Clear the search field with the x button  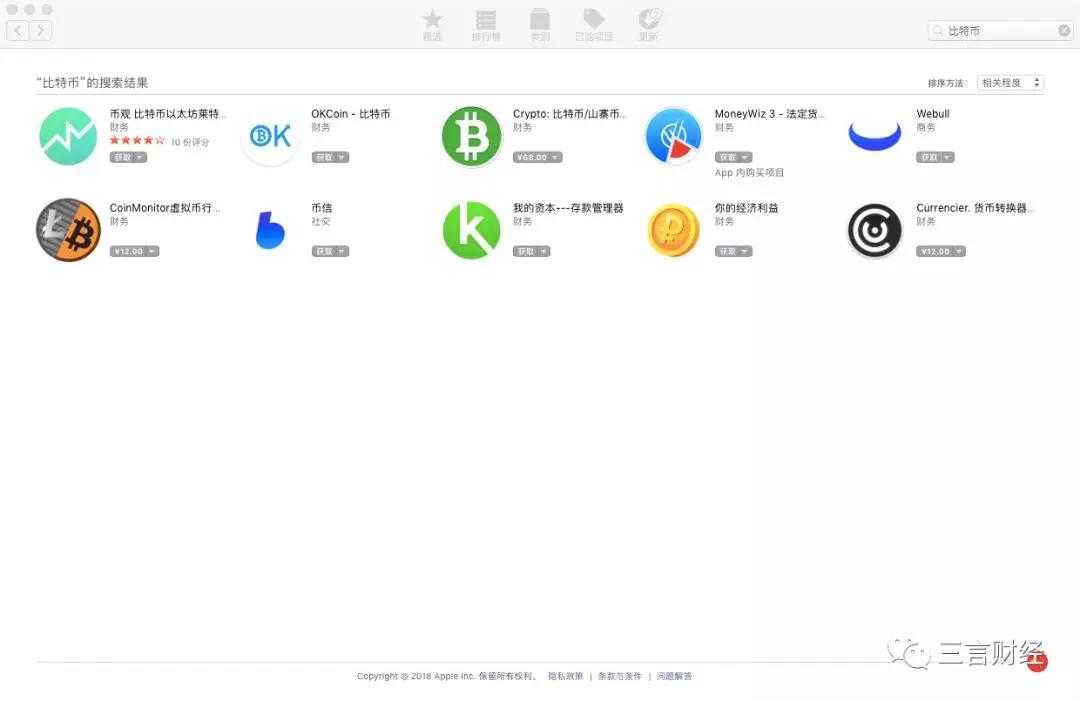pyautogui.click(x=1064, y=30)
